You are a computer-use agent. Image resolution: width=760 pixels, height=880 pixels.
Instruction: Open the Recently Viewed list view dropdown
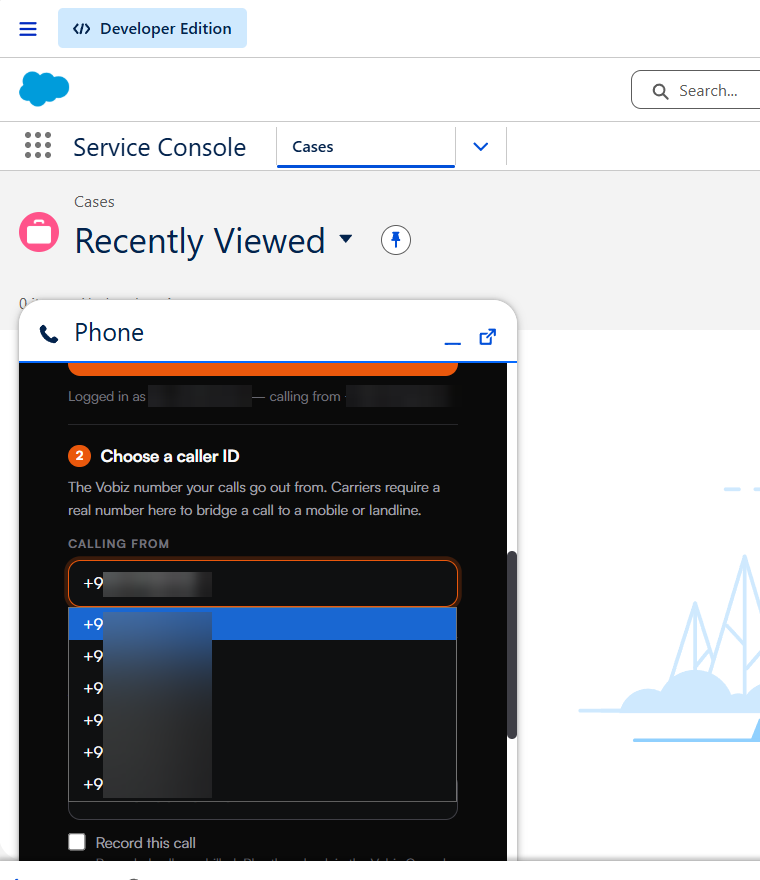click(x=346, y=239)
